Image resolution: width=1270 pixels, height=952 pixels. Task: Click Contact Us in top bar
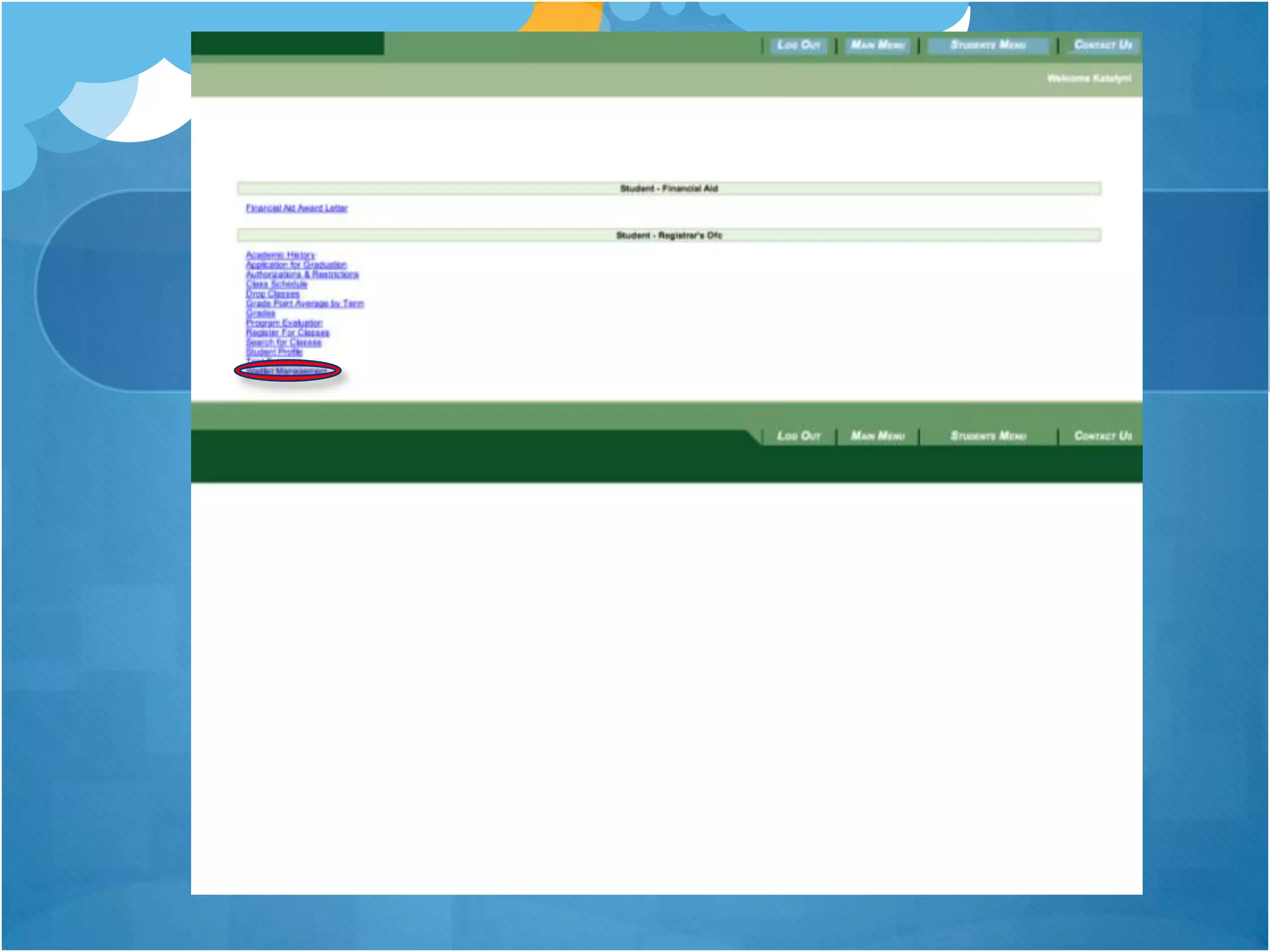pos(1103,45)
